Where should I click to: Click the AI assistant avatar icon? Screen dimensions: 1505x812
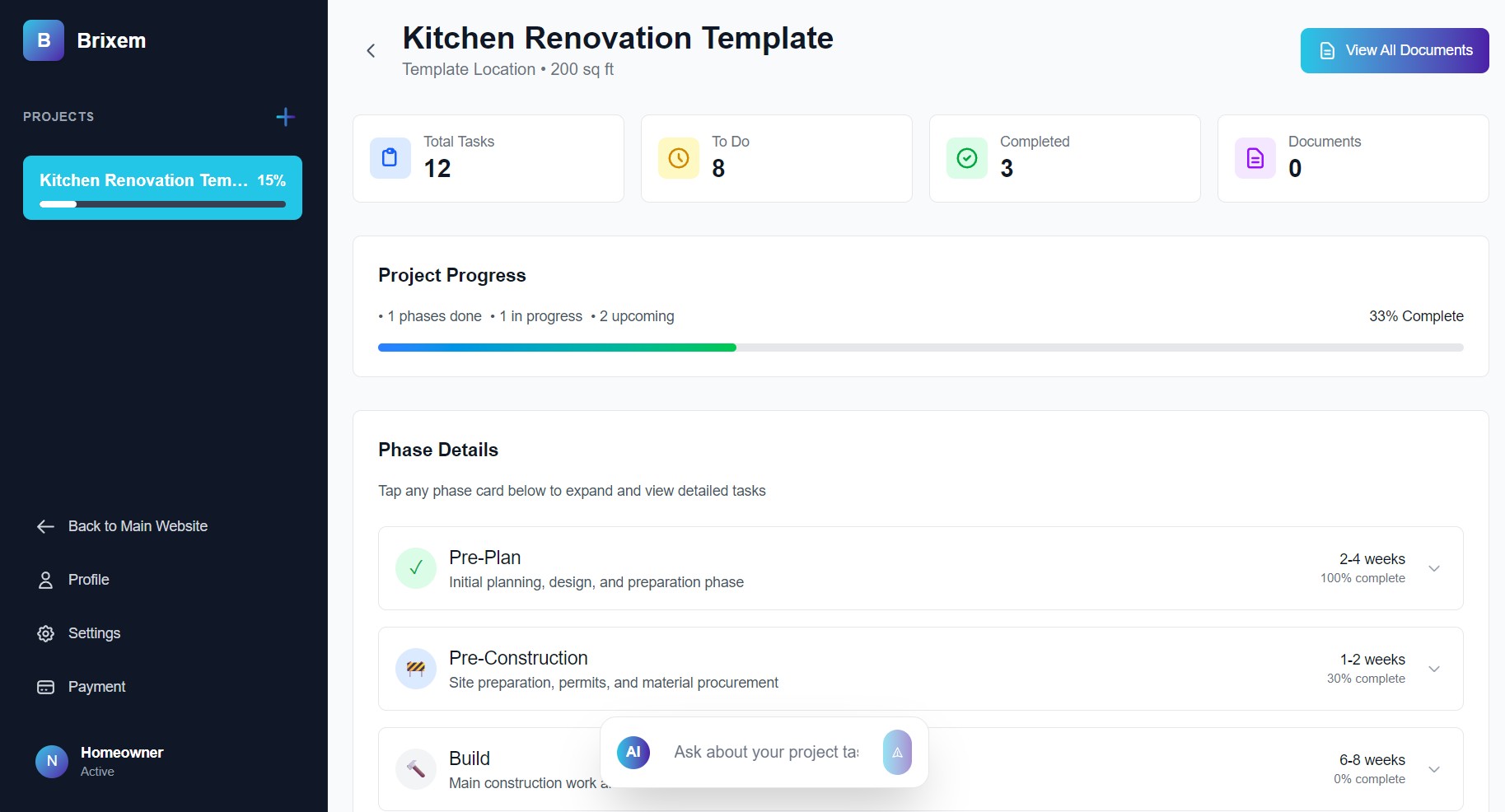point(633,752)
